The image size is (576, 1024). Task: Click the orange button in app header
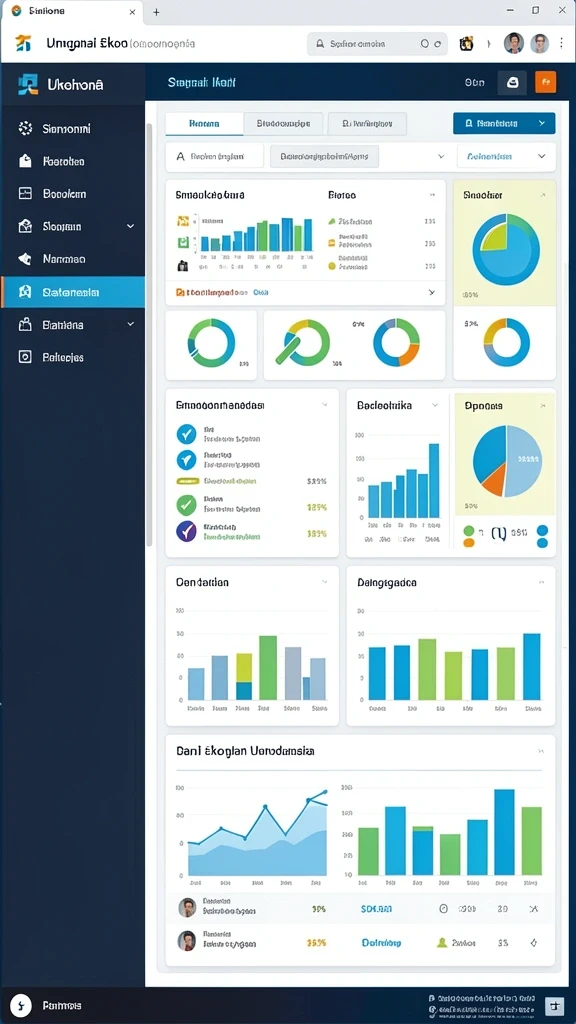[545, 82]
